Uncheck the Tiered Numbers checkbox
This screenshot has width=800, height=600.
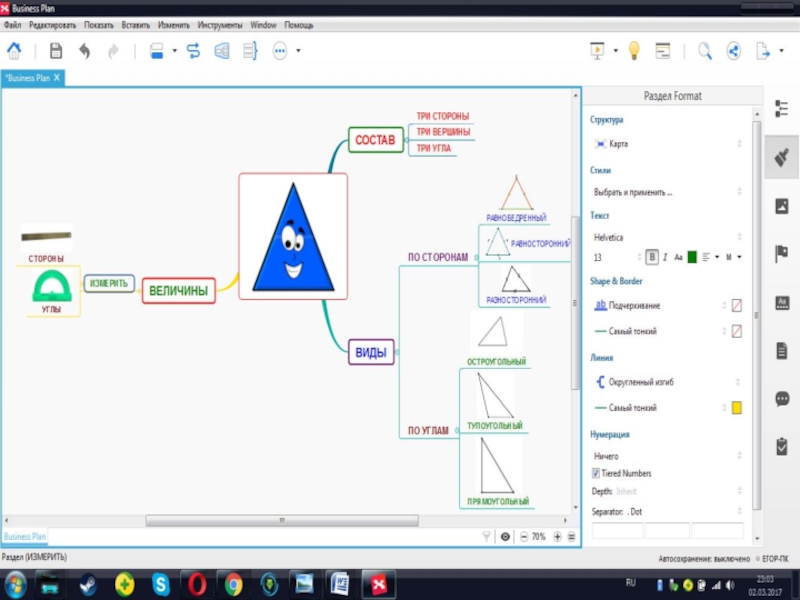tap(596, 473)
